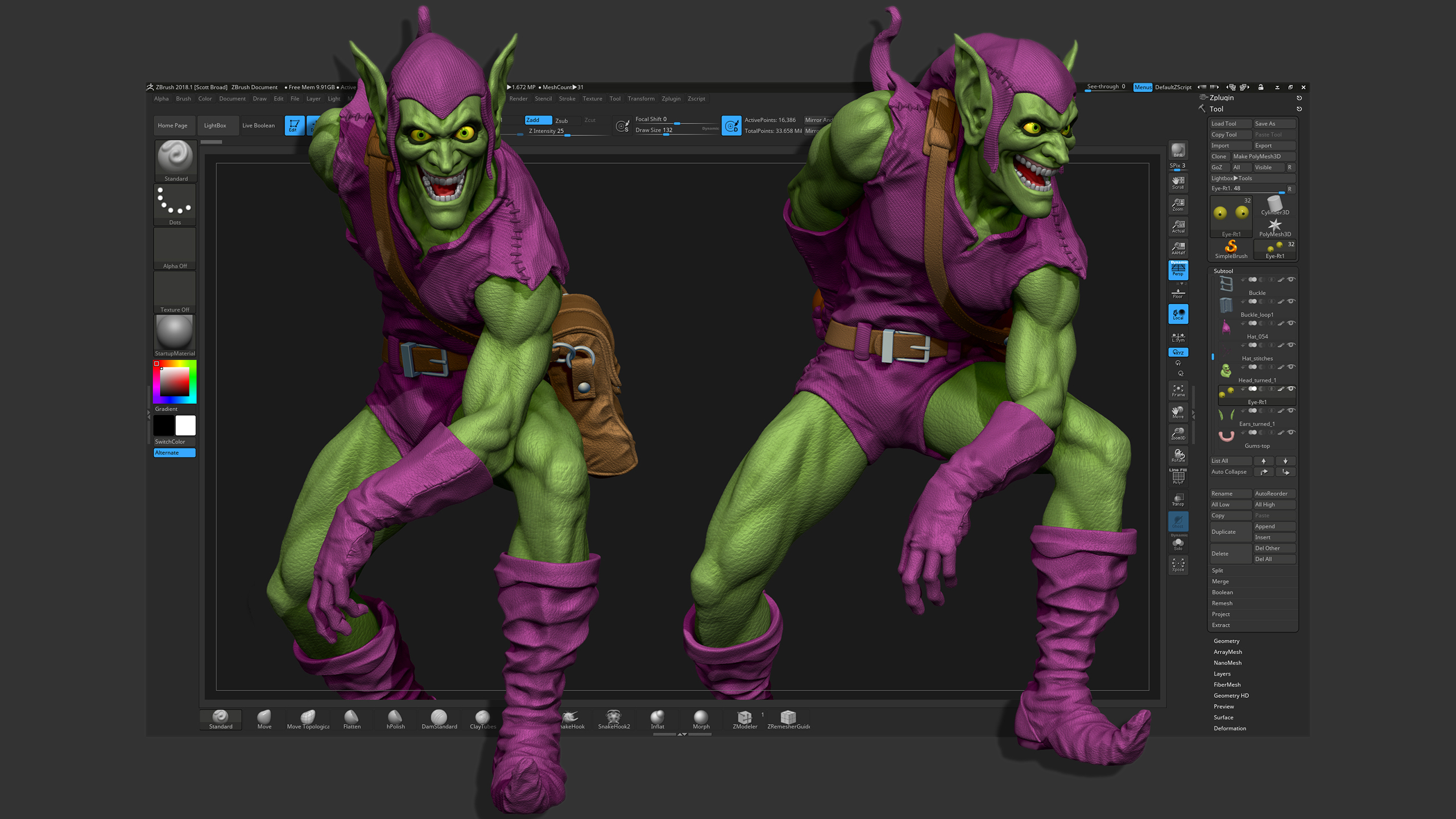Toggle the Transp transparency icon
The height and width of the screenshot is (819, 1456).
[1178, 499]
